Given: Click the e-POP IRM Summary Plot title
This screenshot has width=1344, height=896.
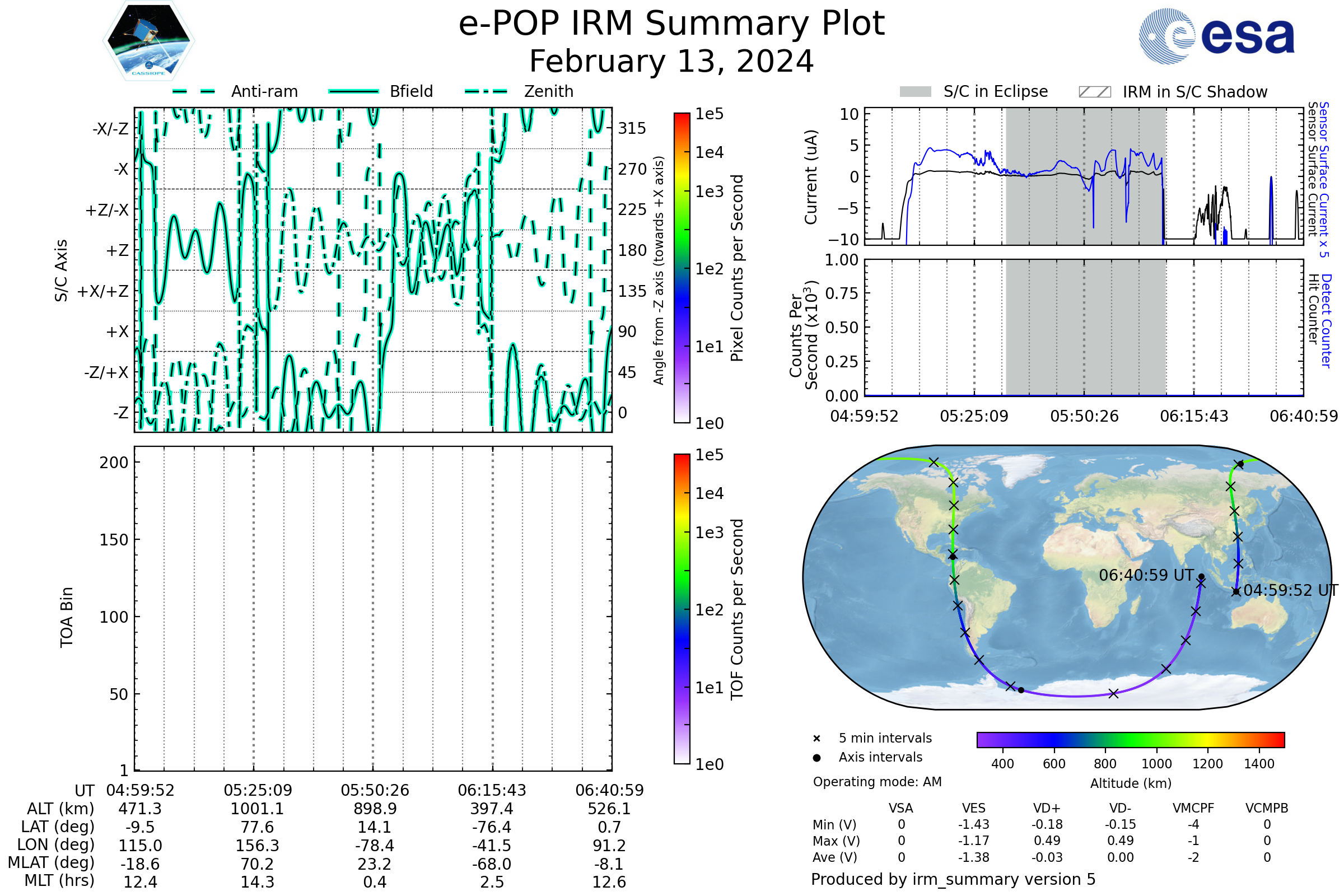Looking at the screenshot, I should (x=671, y=24).
